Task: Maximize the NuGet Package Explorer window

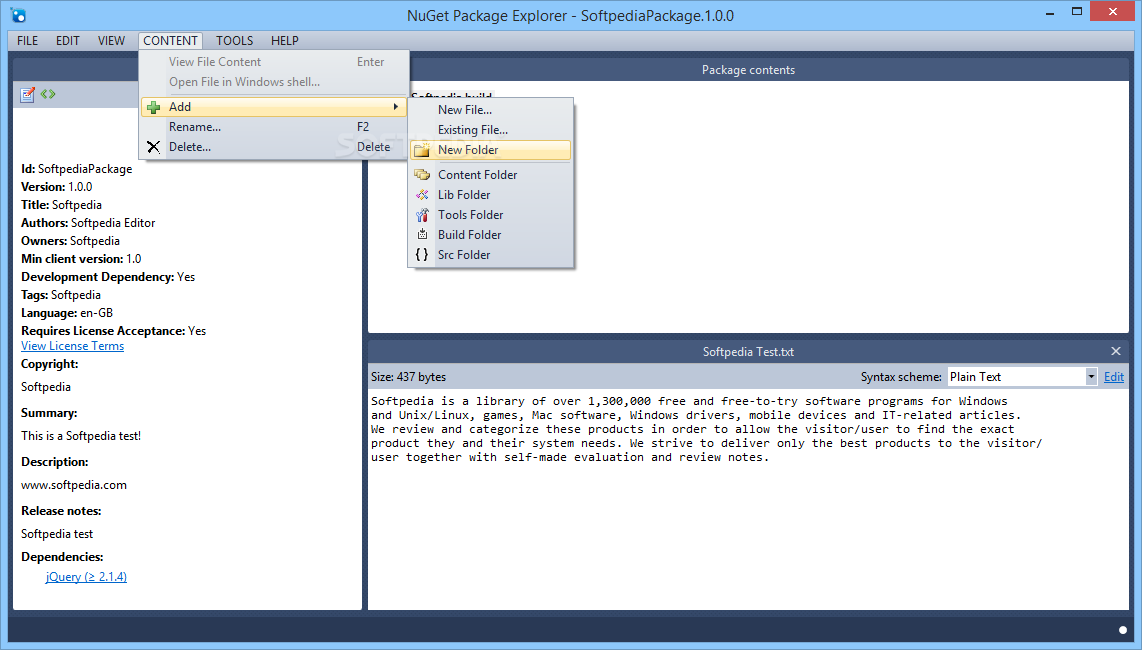Action: click(1076, 12)
